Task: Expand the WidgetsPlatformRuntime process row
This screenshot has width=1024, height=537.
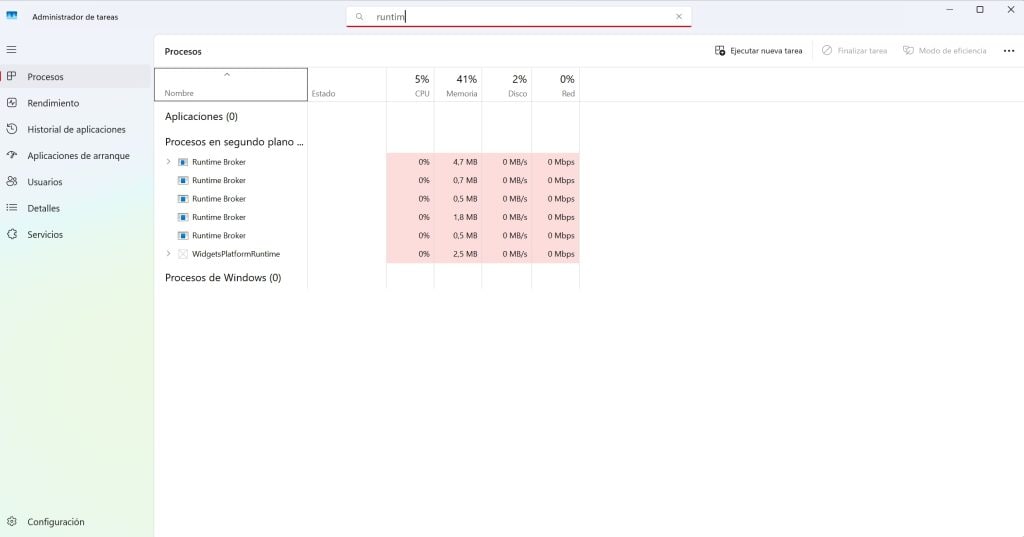Action: [x=168, y=254]
